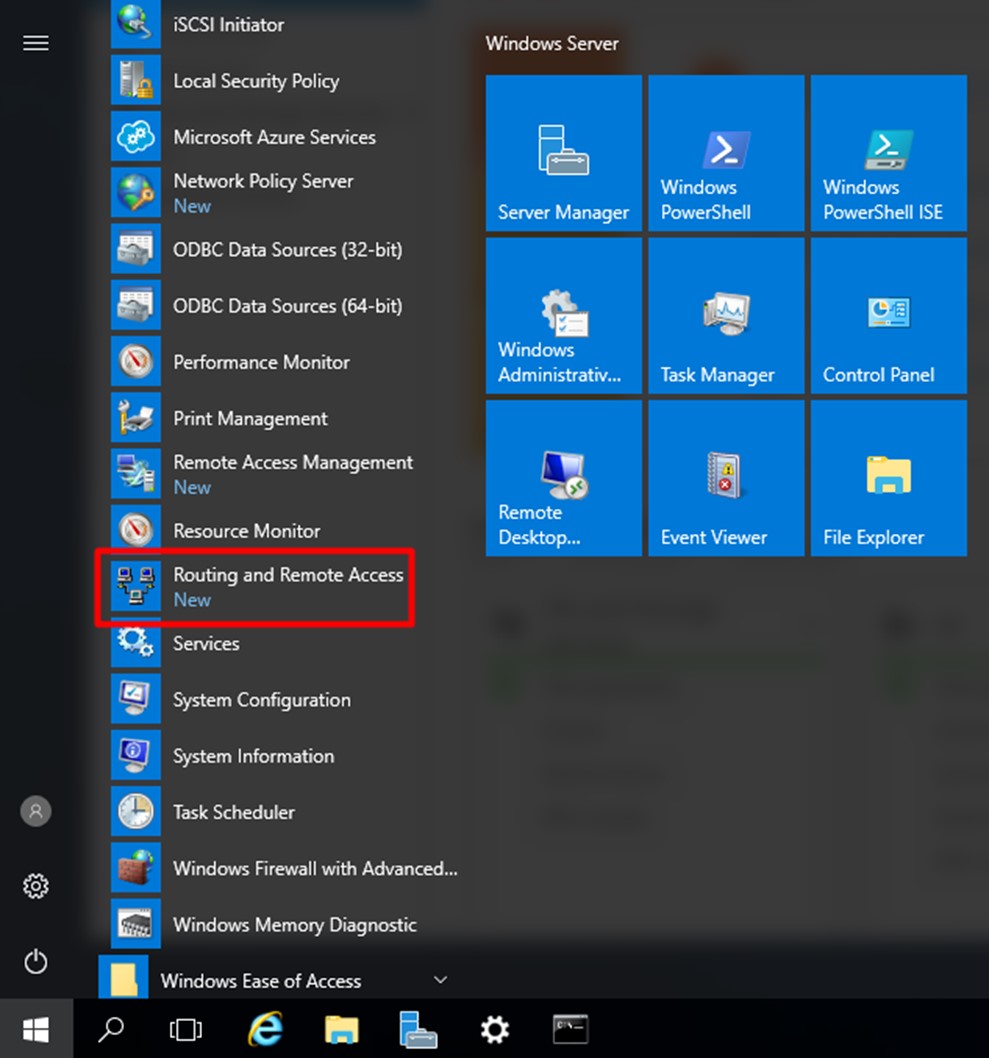Click the Windows Start button
This screenshot has width=989, height=1058.
click(36, 1030)
